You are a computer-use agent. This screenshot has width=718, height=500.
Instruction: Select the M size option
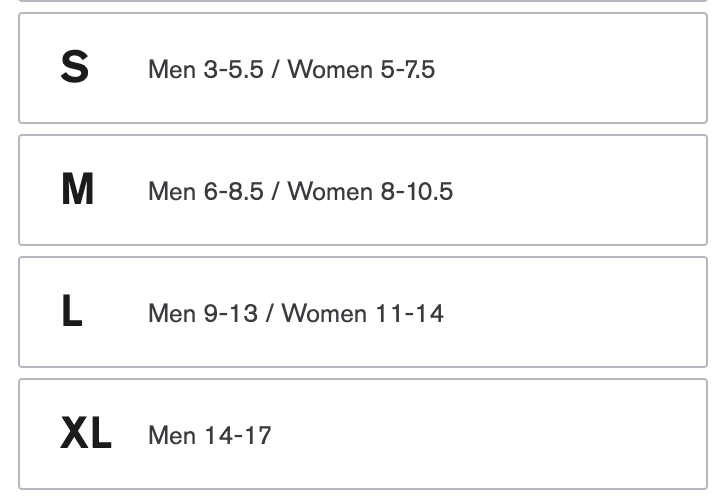click(x=362, y=190)
